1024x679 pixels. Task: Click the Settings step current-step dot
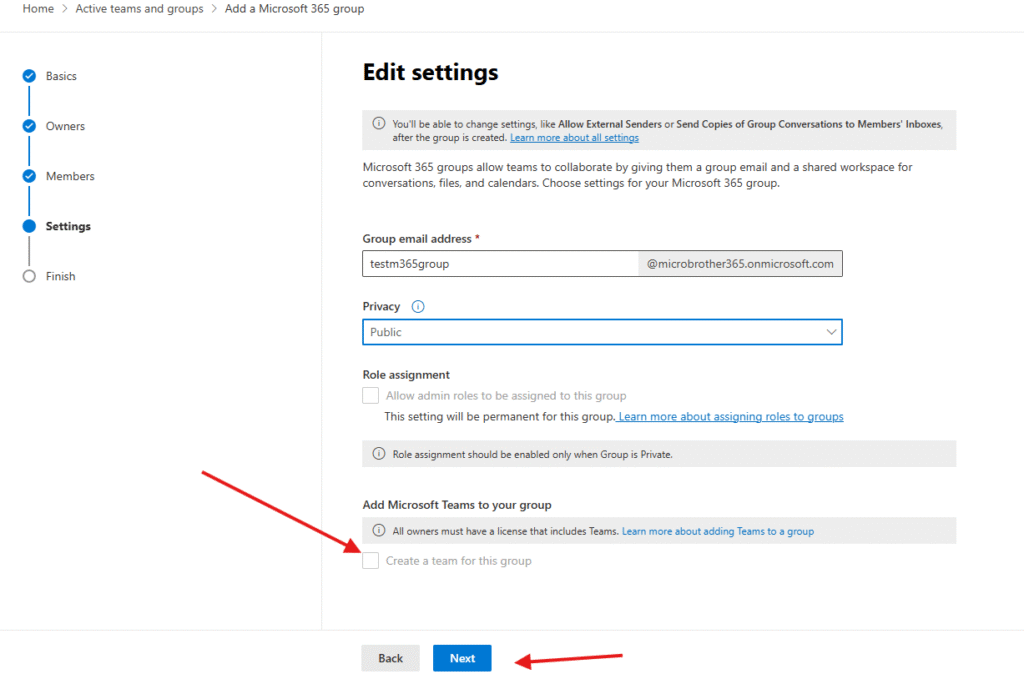(29, 226)
